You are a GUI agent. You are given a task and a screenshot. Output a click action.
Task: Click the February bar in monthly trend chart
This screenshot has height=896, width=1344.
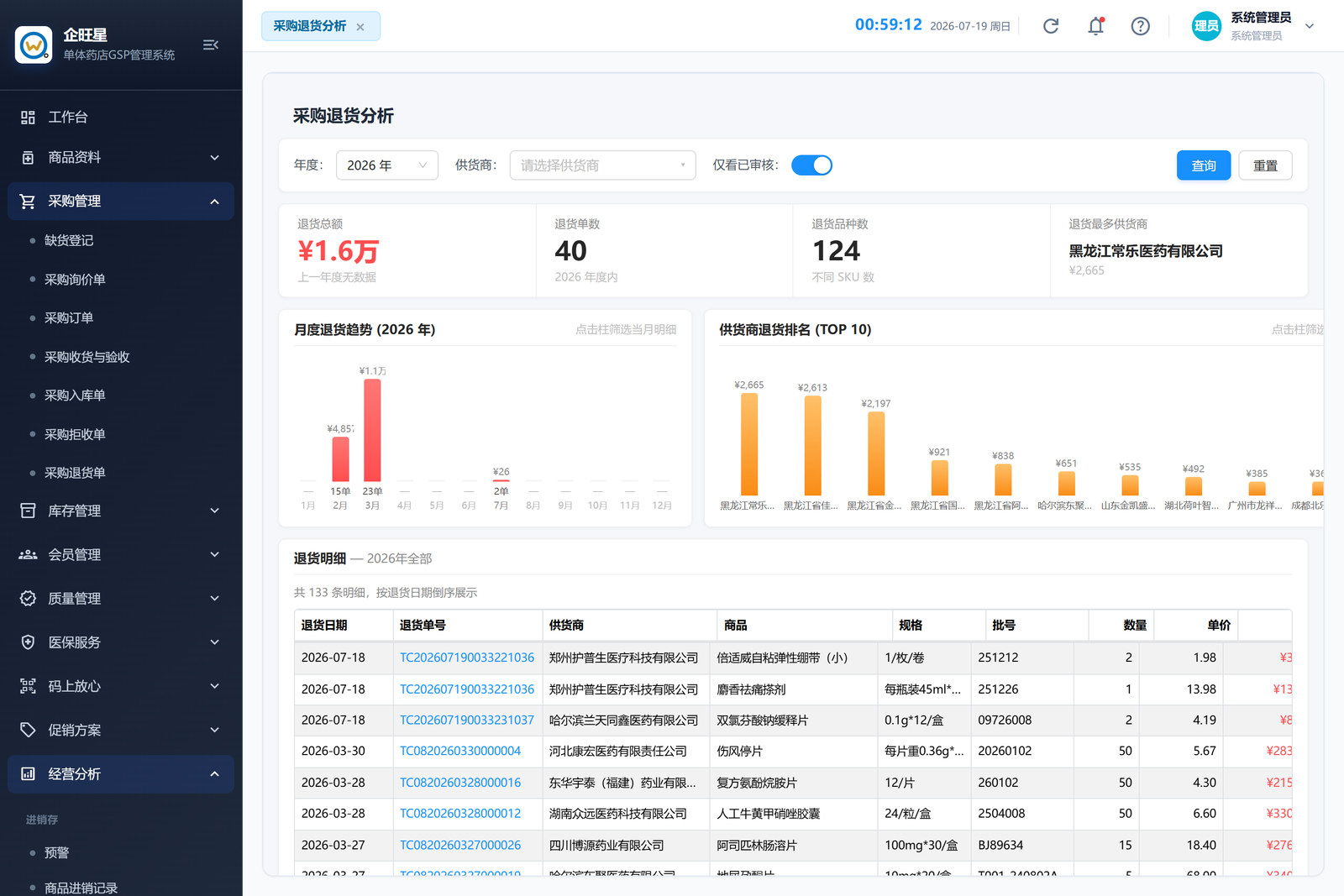(340, 459)
